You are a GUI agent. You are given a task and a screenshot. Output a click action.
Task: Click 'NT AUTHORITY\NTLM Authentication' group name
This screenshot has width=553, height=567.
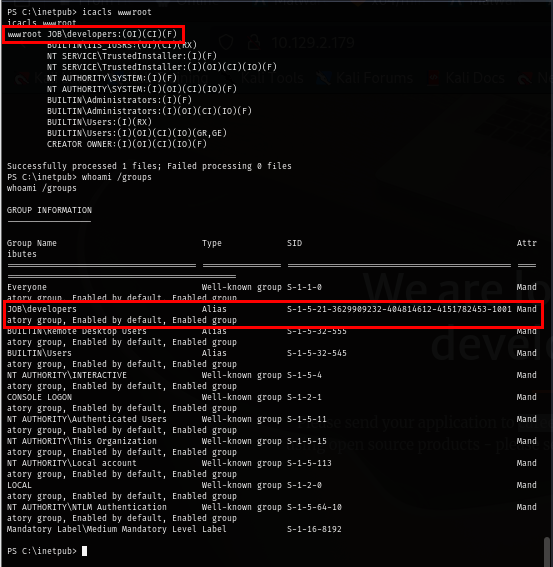point(87,507)
